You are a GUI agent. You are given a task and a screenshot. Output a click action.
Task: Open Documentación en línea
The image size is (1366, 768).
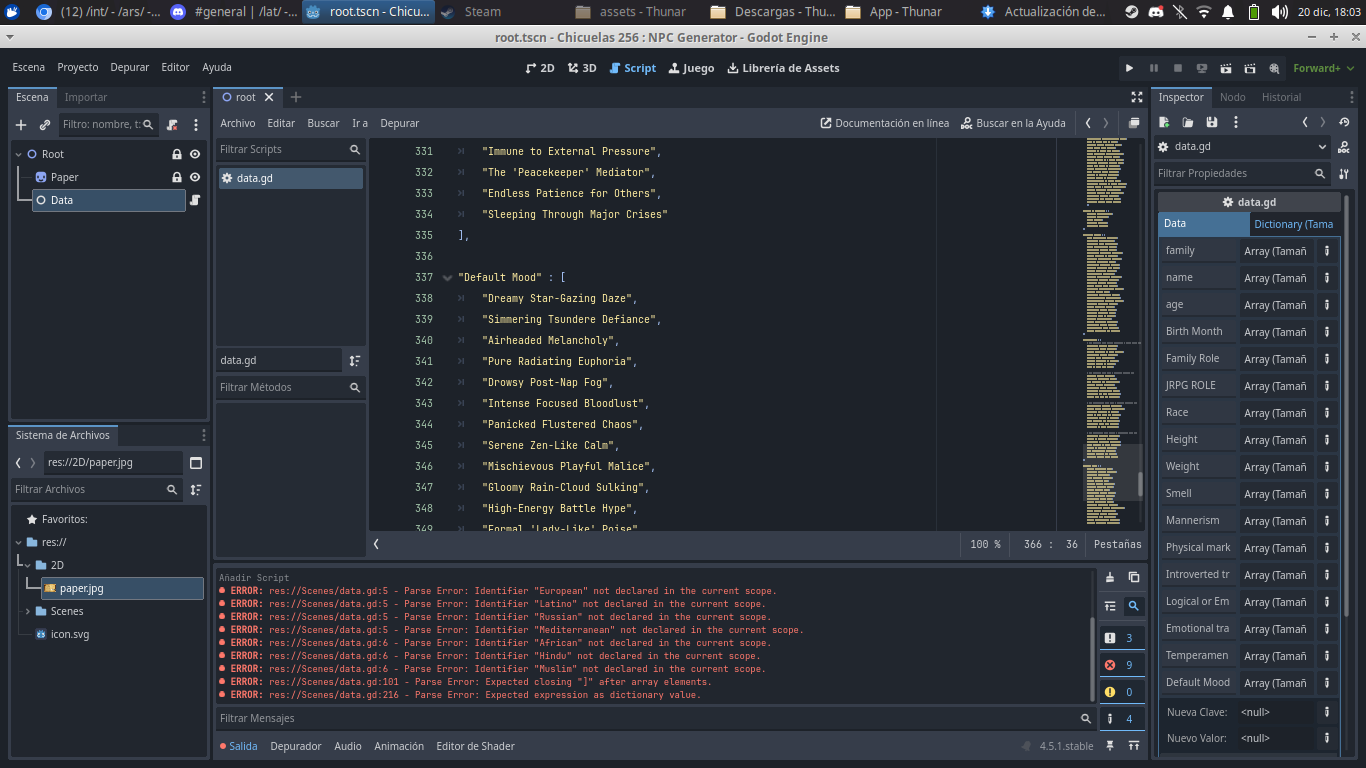point(885,123)
